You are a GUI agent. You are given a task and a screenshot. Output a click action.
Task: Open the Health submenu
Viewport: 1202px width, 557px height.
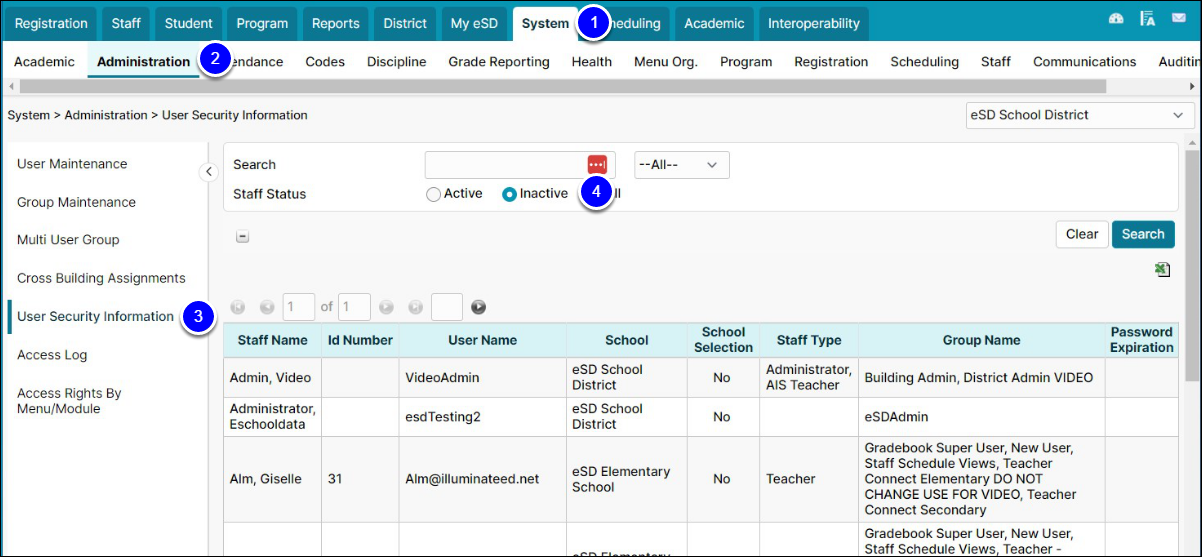click(592, 62)
